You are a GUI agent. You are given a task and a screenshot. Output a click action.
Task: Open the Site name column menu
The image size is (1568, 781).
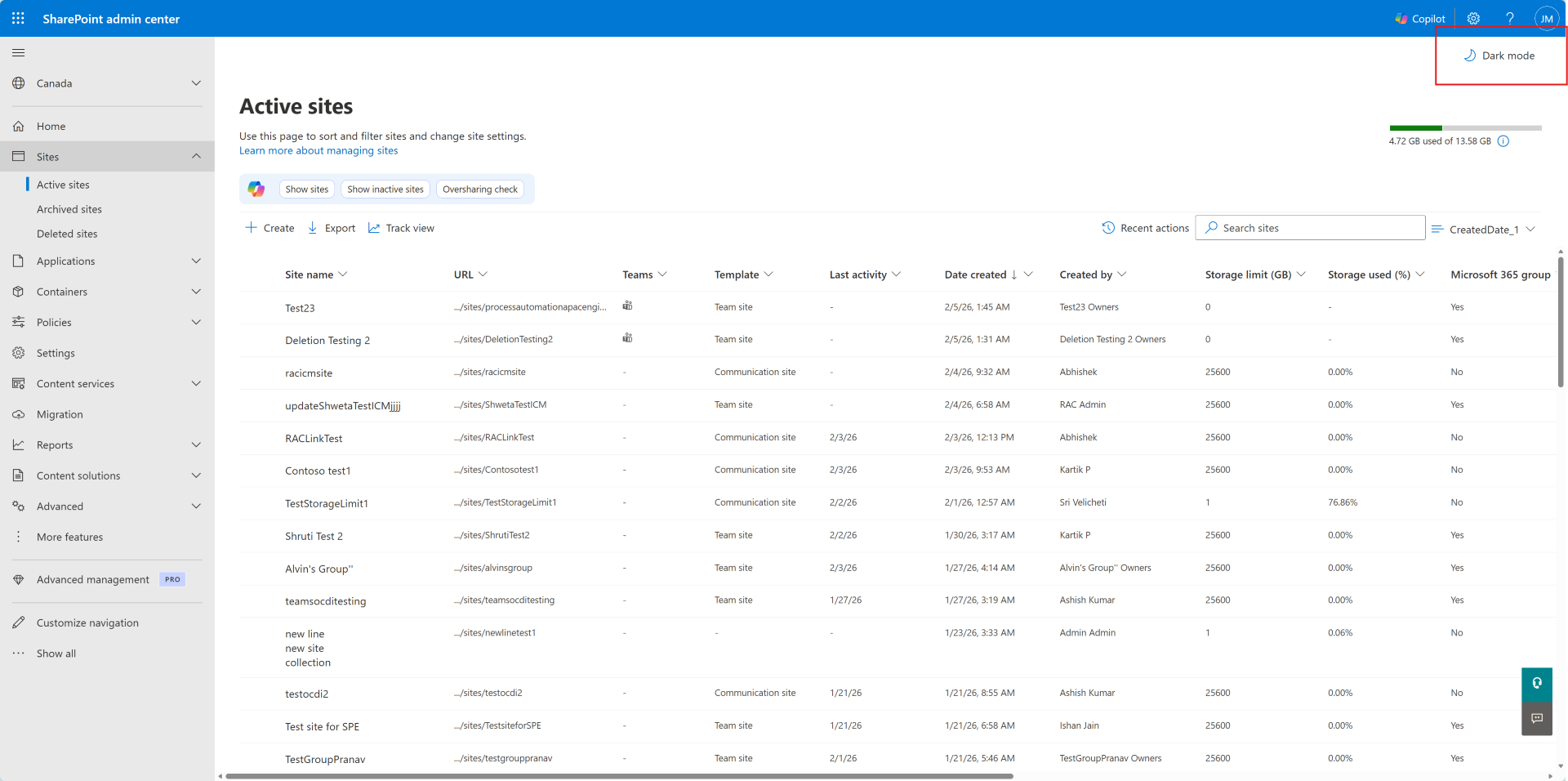316,274
